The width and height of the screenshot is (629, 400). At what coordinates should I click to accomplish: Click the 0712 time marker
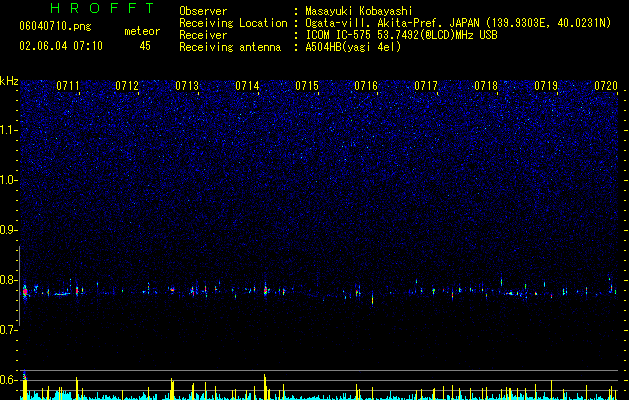(x=127, y=86)
